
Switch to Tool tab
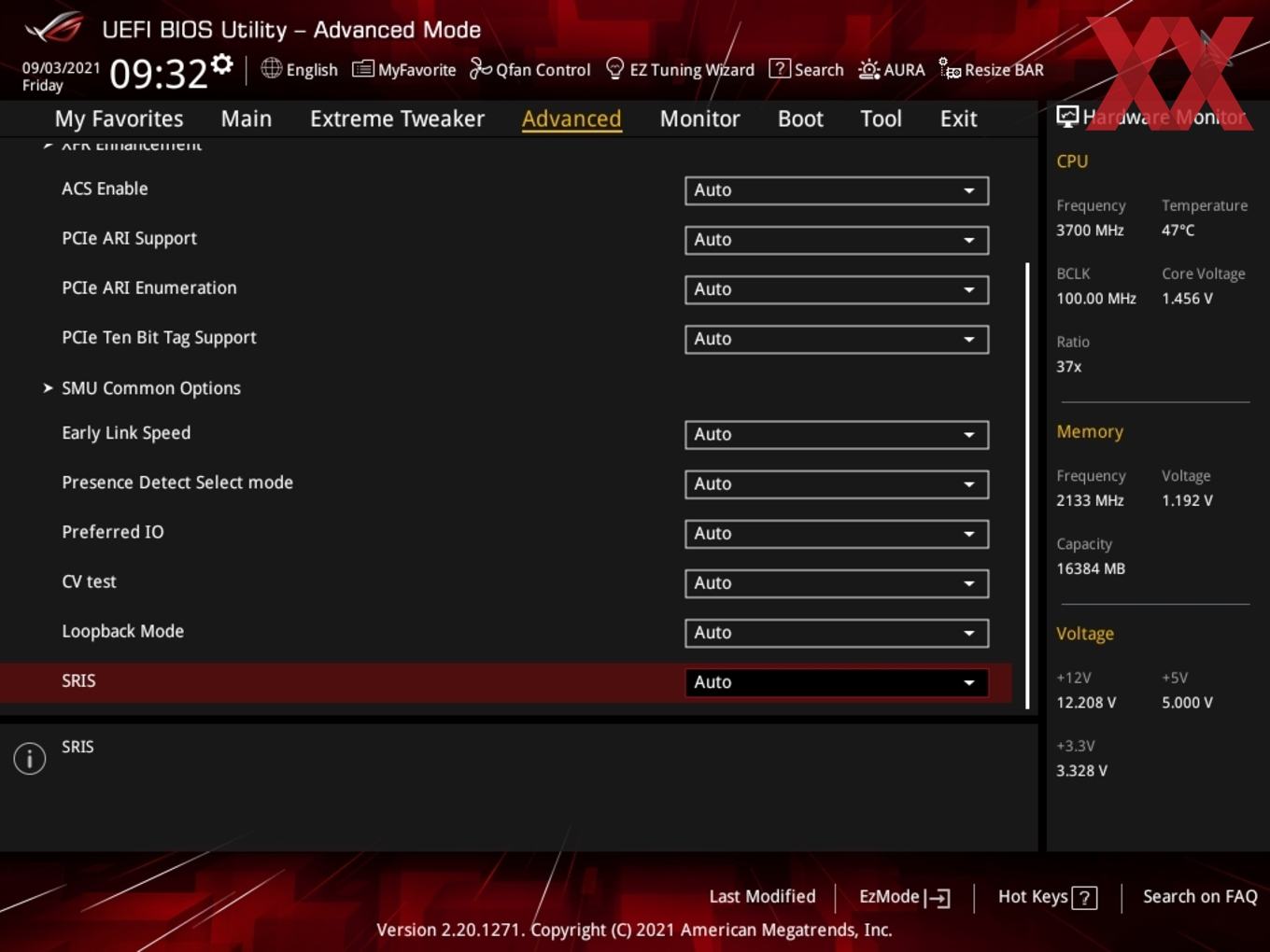tap(881, 119)
